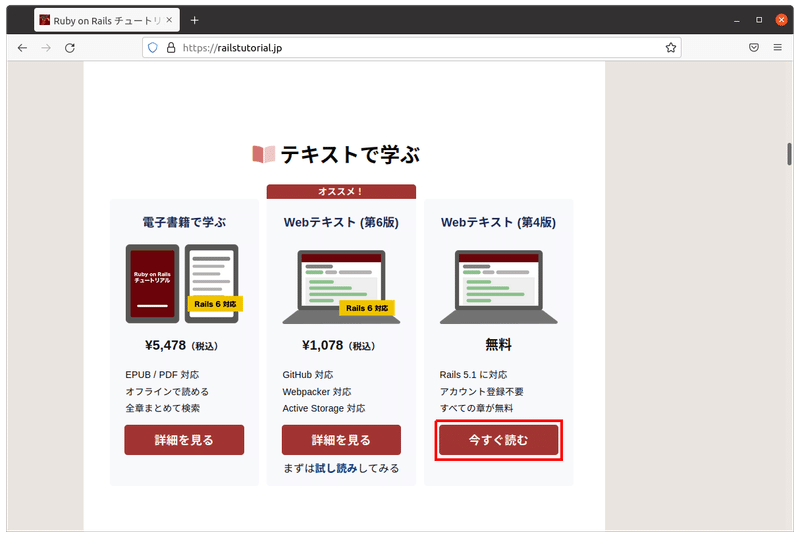Click the 今すぐ読む button
Viewport: 800px width, 538px height.
click(x=498, y=440)
